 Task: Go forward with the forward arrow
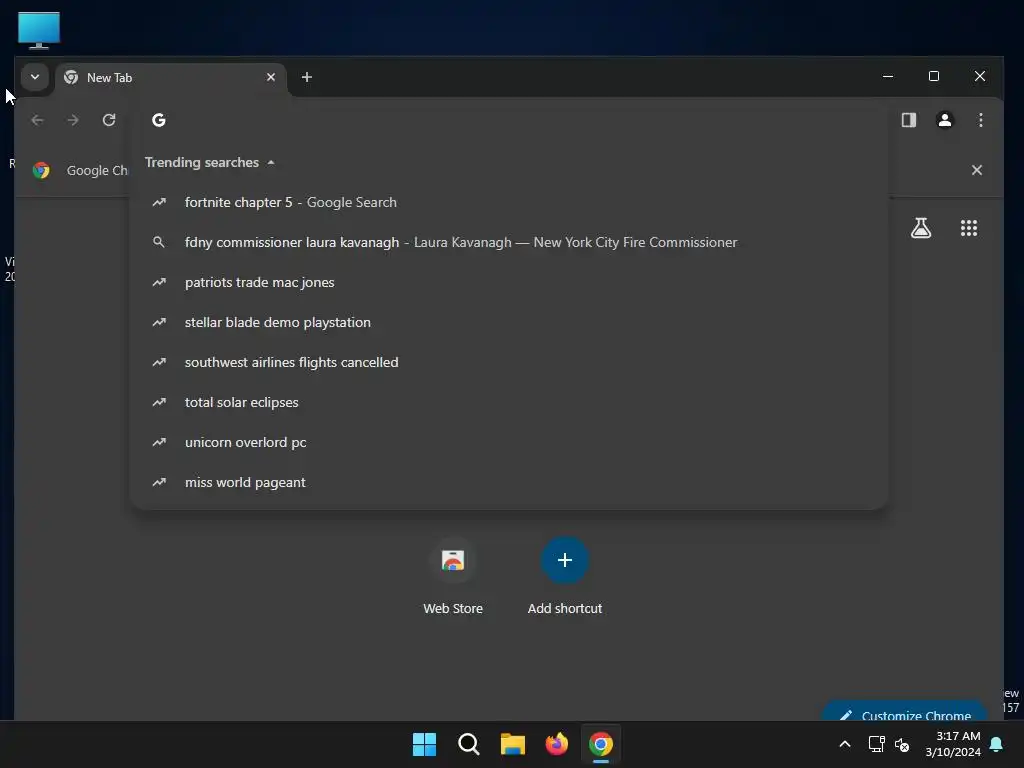click(73, 120)
